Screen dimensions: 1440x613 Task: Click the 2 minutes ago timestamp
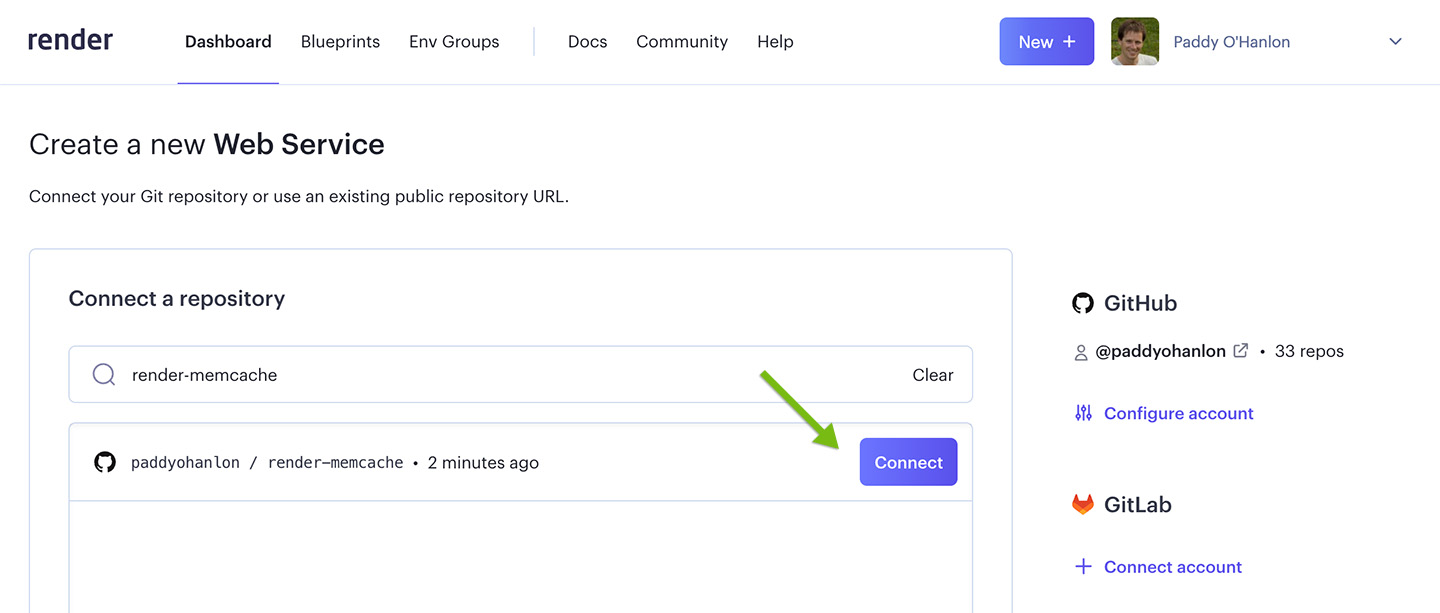point(483,463)
